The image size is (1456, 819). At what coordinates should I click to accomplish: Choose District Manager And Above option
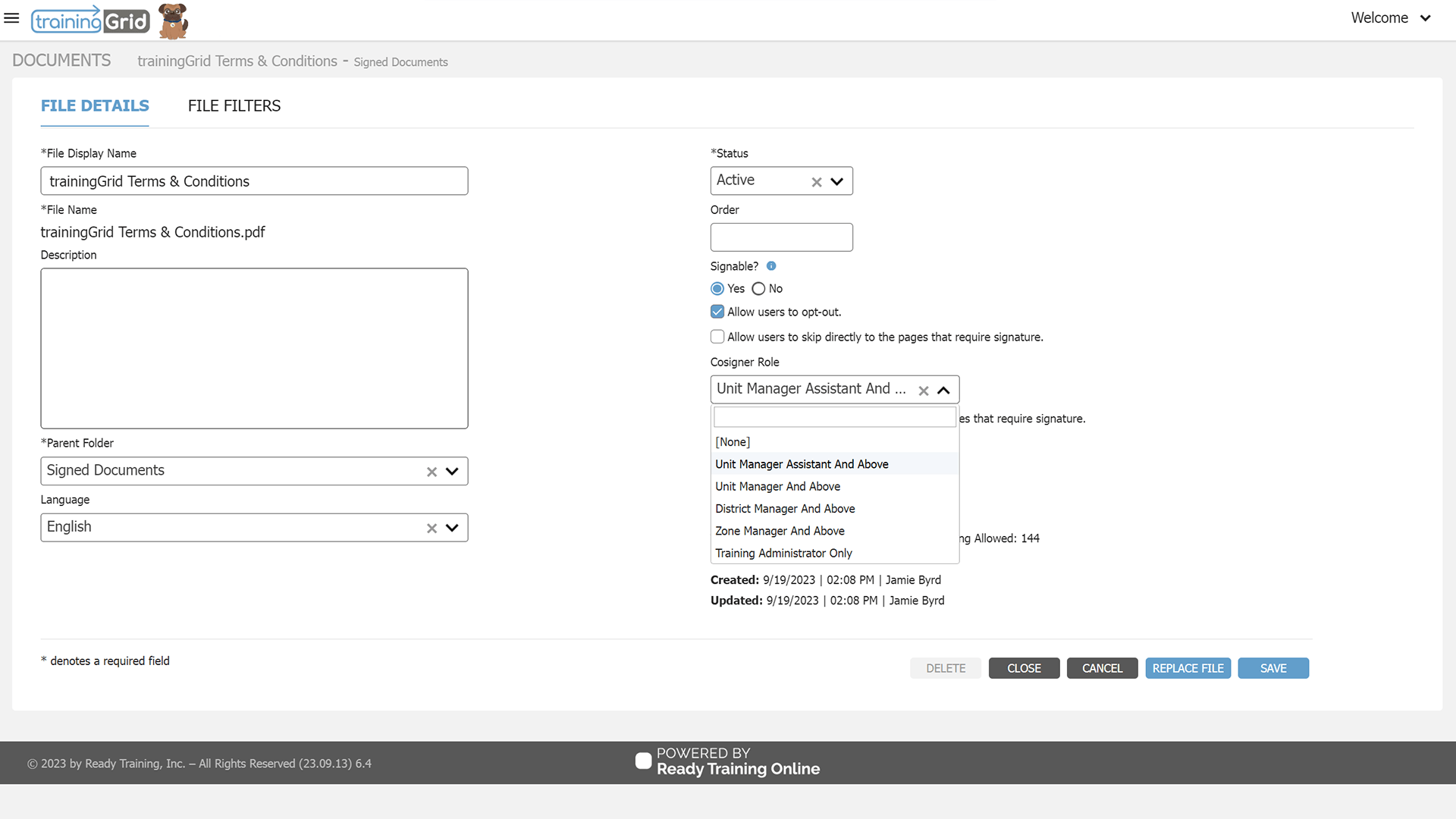[x=785, y=509]
